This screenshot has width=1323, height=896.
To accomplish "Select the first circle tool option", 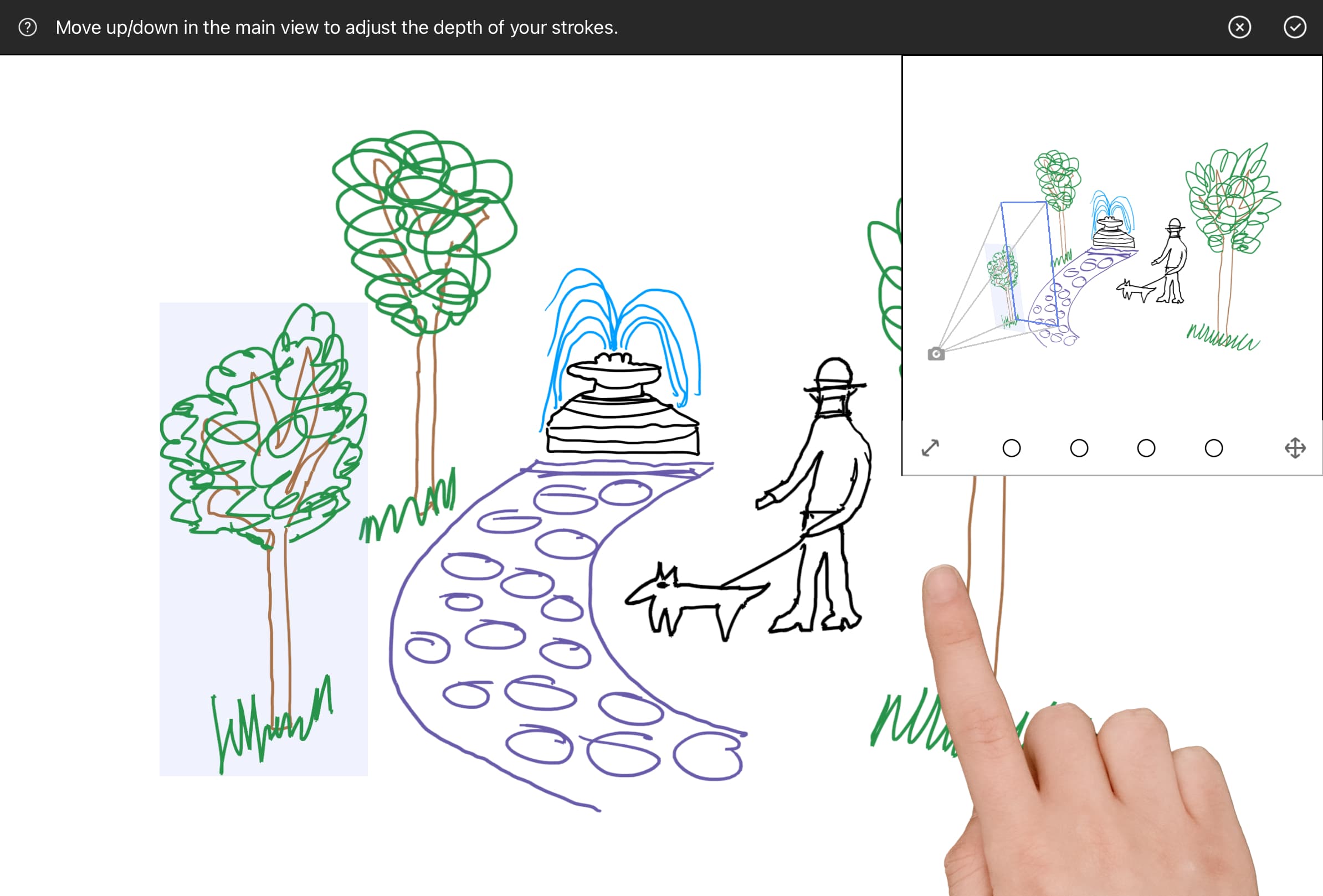I will click(1011, 447).
